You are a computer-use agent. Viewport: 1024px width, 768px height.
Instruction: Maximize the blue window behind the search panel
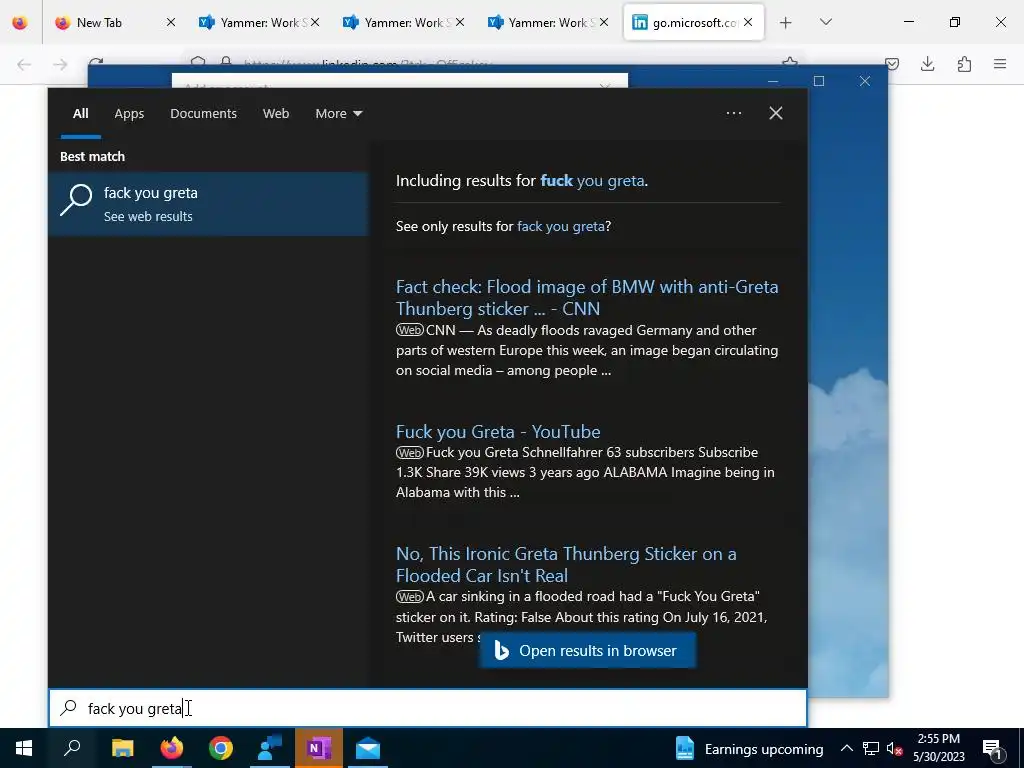tap(819, 81)
